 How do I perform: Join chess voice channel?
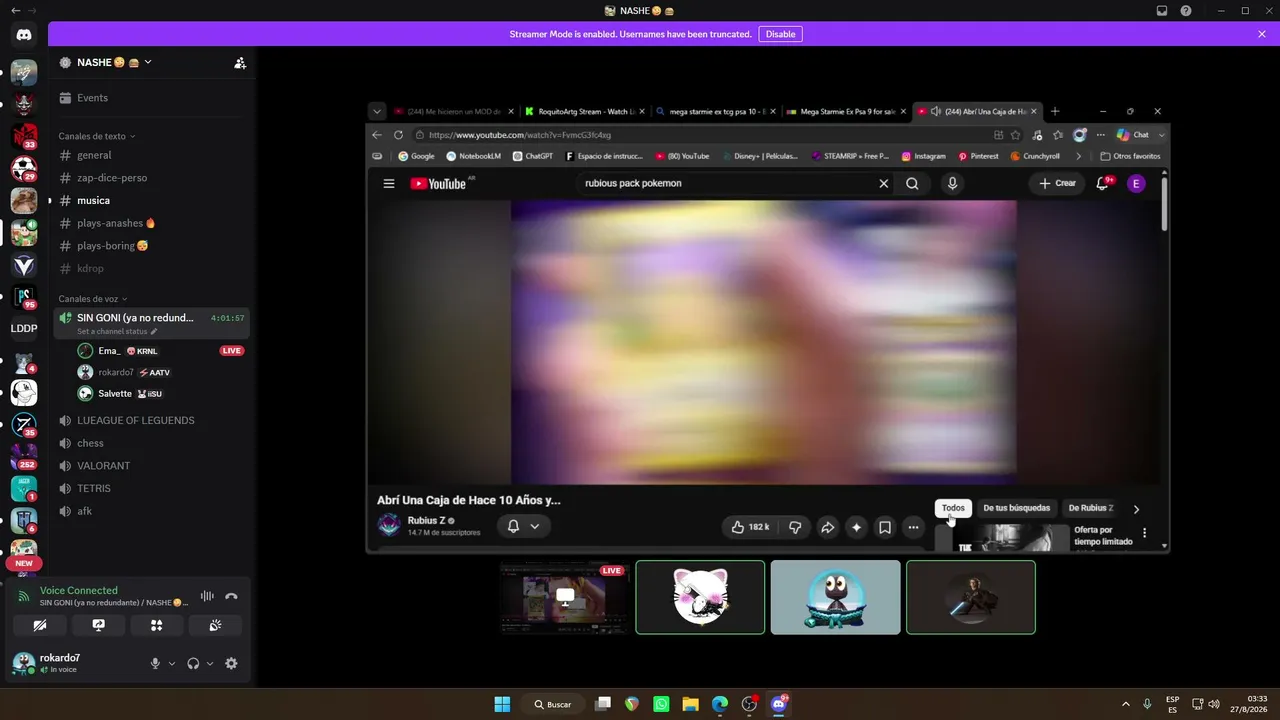[152, 443]
